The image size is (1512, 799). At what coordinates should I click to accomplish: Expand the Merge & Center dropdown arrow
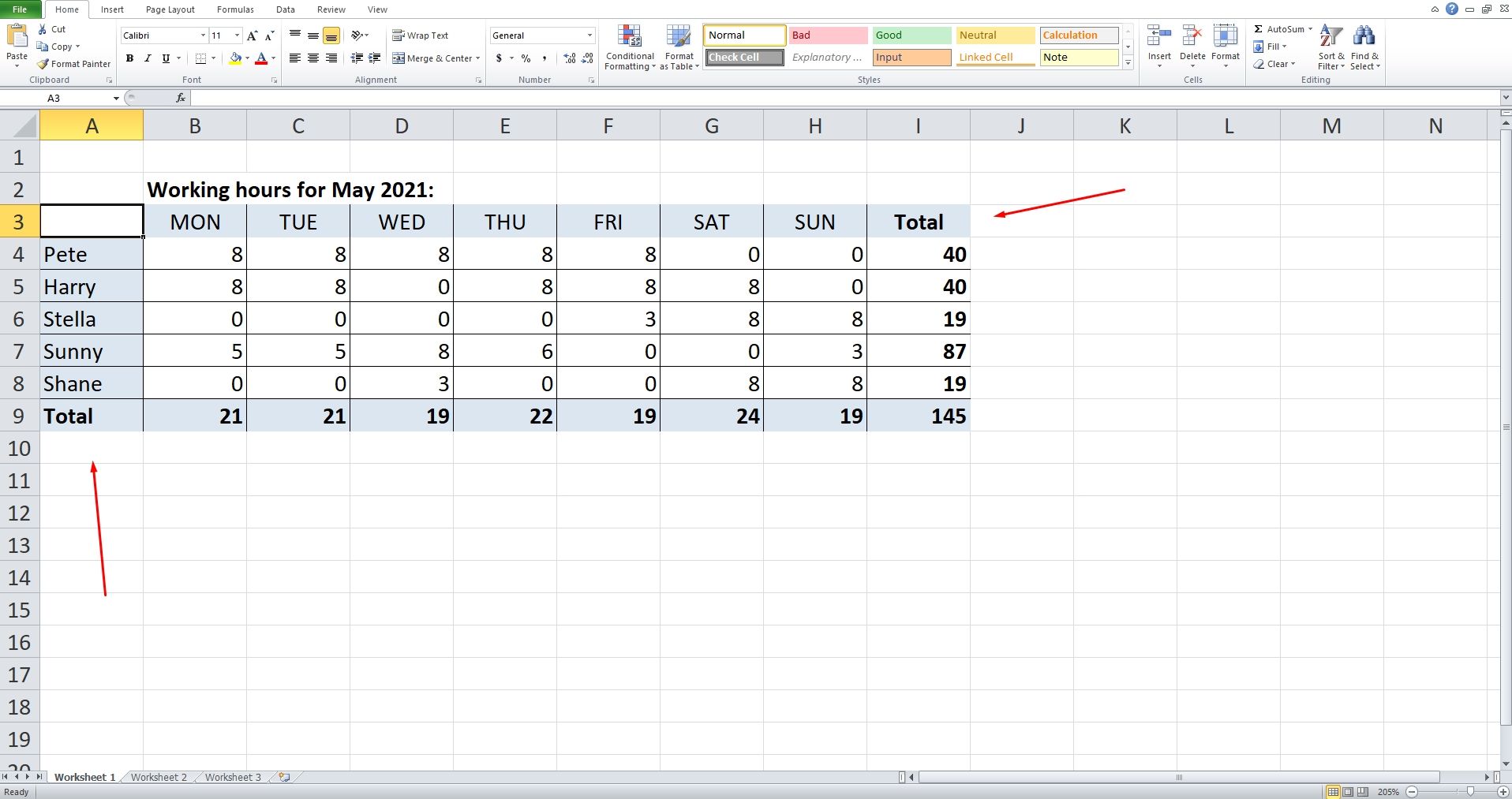click(x=477, y=58)
